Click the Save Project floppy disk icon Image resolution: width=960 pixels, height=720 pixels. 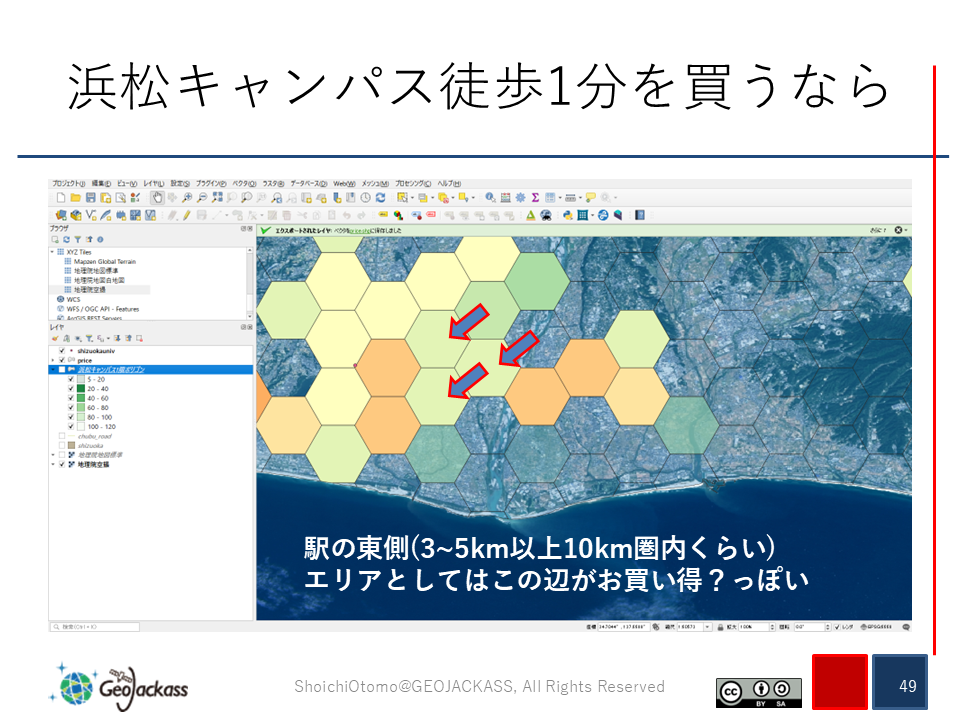click(x=90, y=198)
